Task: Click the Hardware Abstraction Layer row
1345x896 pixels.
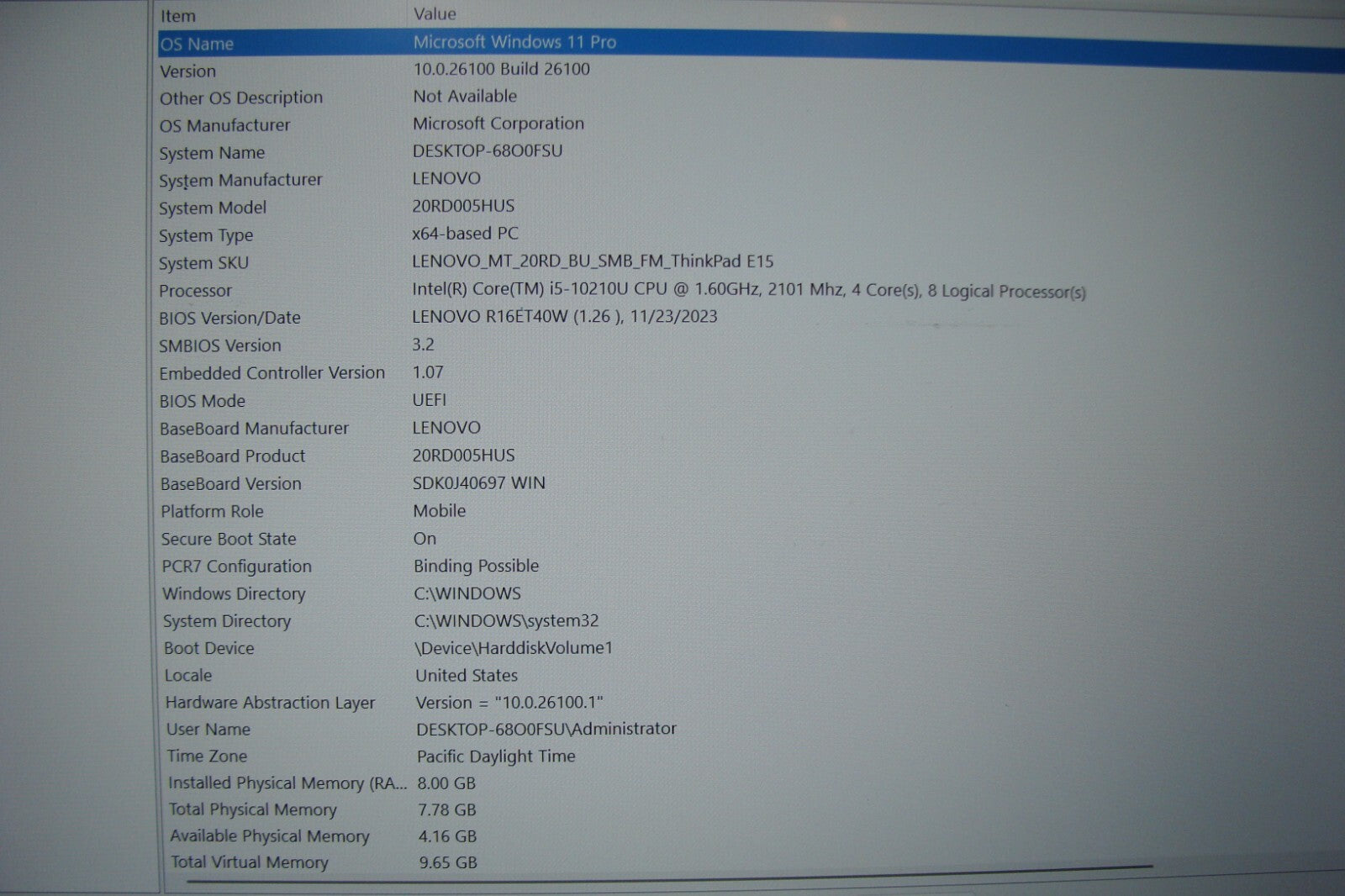Action: tap(270, 703)
